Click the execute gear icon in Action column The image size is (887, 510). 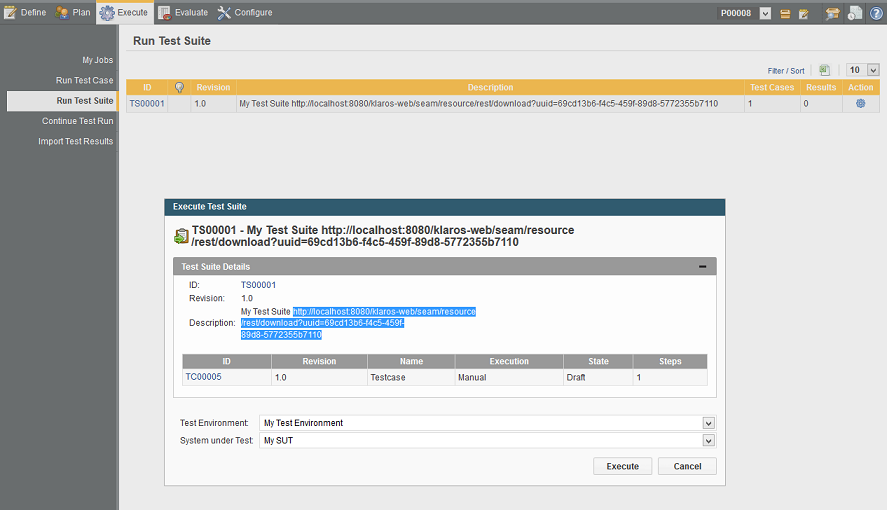tap(860, 103)
